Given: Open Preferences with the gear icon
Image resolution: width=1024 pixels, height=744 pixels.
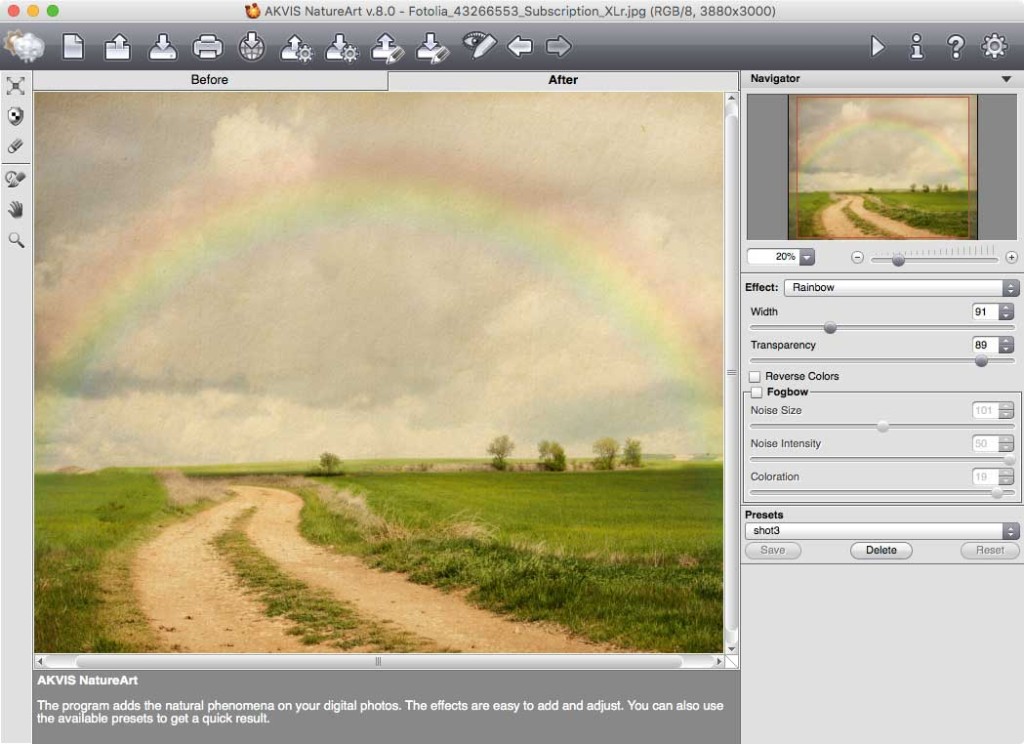Looking at the screenshot, I should [x=994, y=46].
